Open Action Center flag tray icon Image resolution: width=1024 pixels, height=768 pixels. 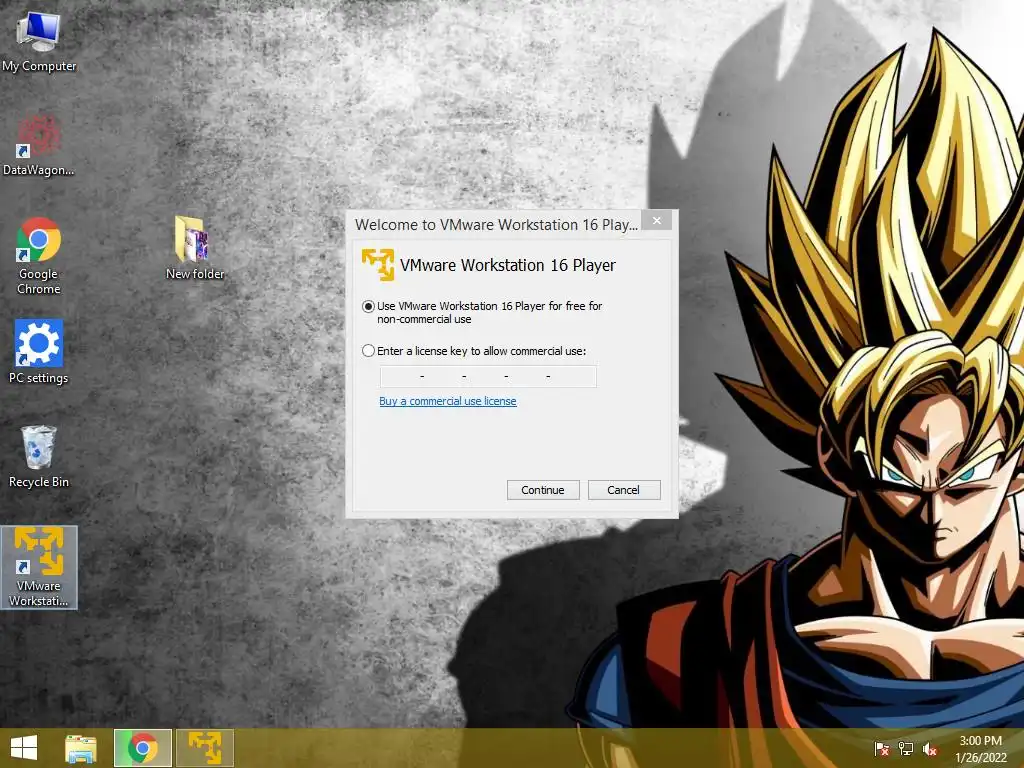(882, 748)
